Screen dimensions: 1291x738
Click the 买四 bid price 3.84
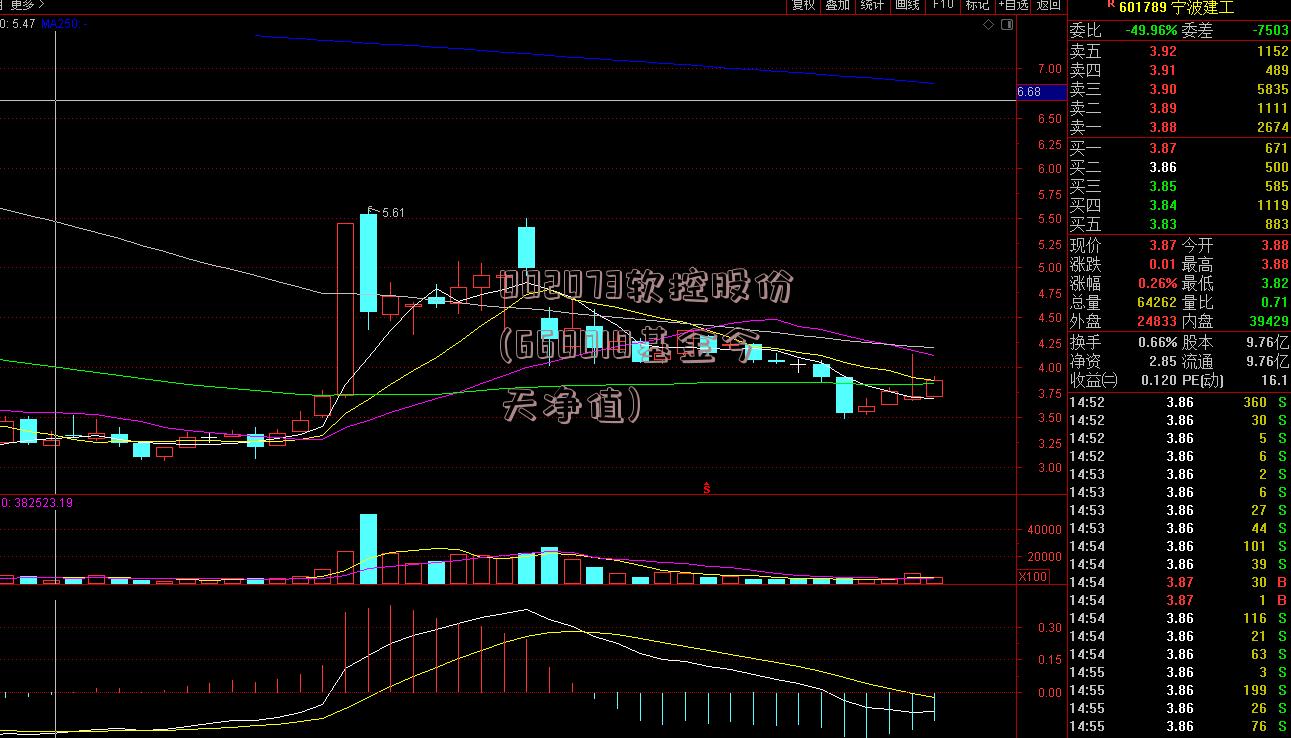coord(1162,205)
